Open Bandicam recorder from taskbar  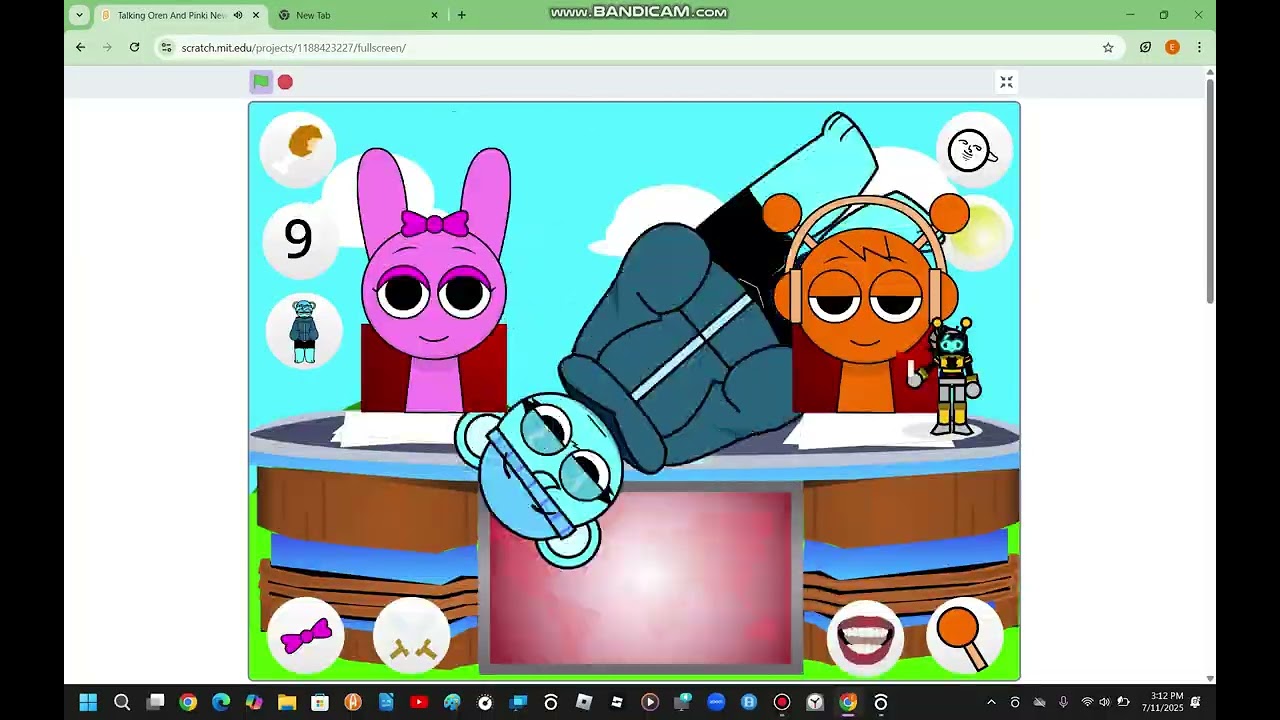(782, 702)
